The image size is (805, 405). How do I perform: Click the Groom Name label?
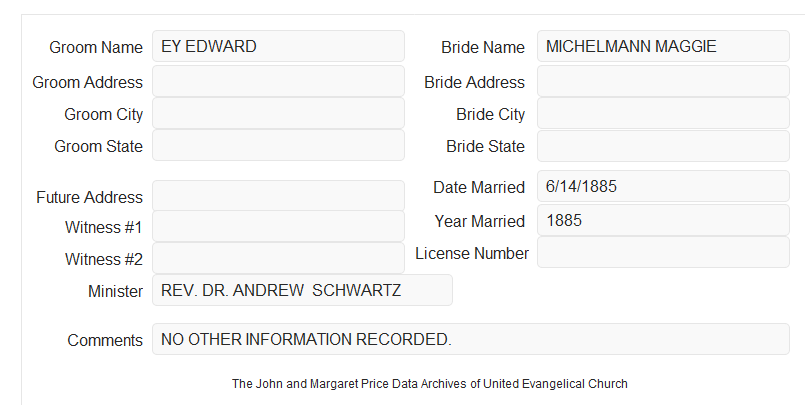coord(96,47)
